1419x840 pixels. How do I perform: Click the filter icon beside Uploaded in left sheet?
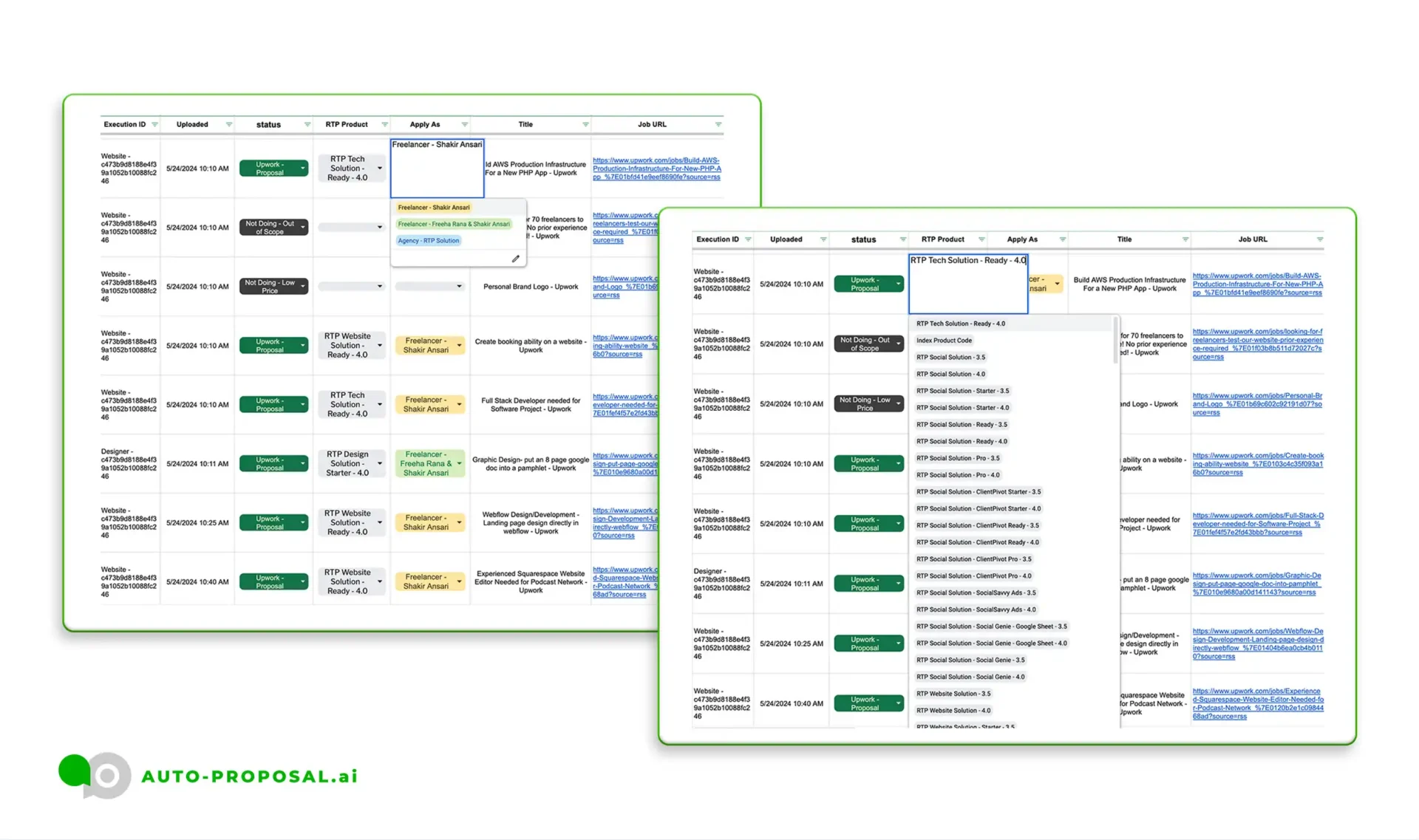pyautogui.click(x=228, y=125)
